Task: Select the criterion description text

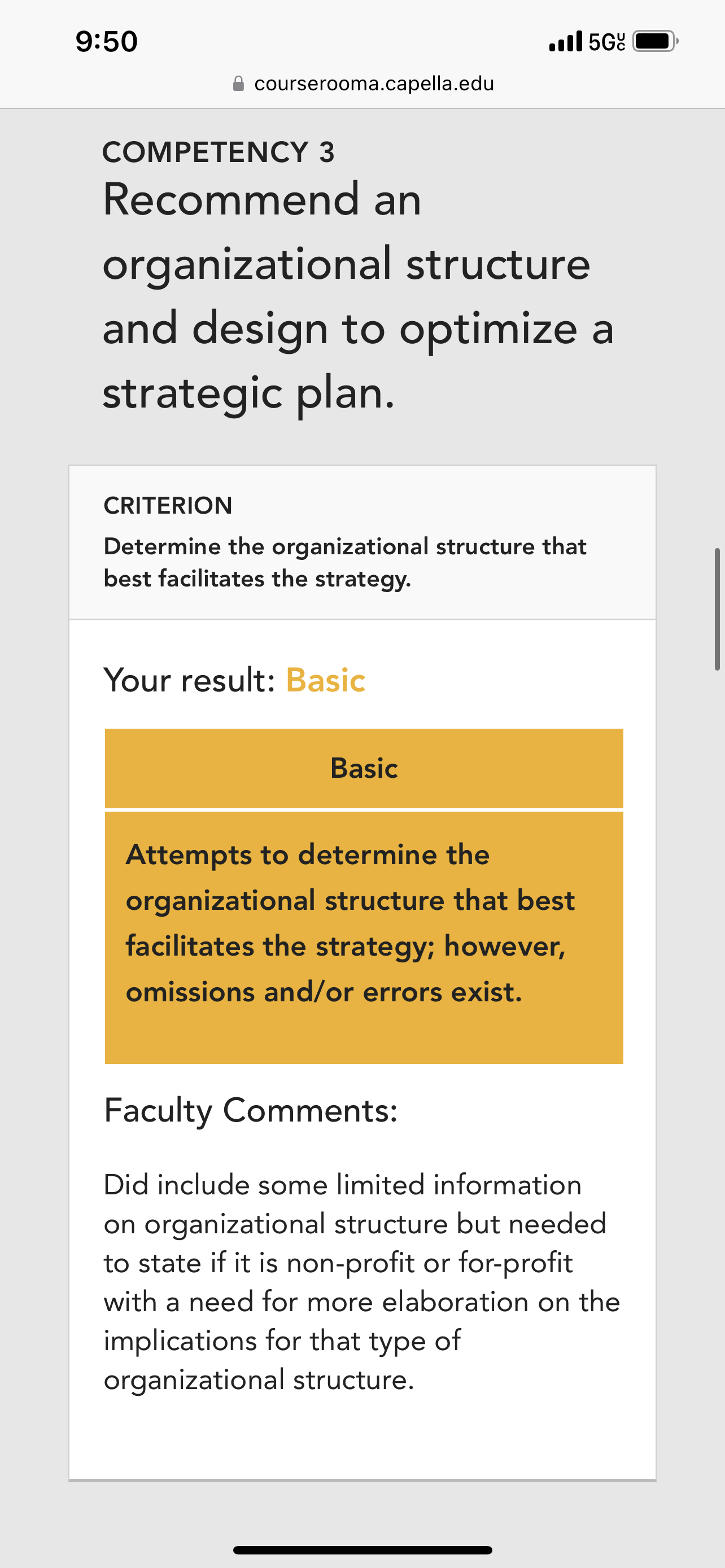Action: tap(345, 562)
